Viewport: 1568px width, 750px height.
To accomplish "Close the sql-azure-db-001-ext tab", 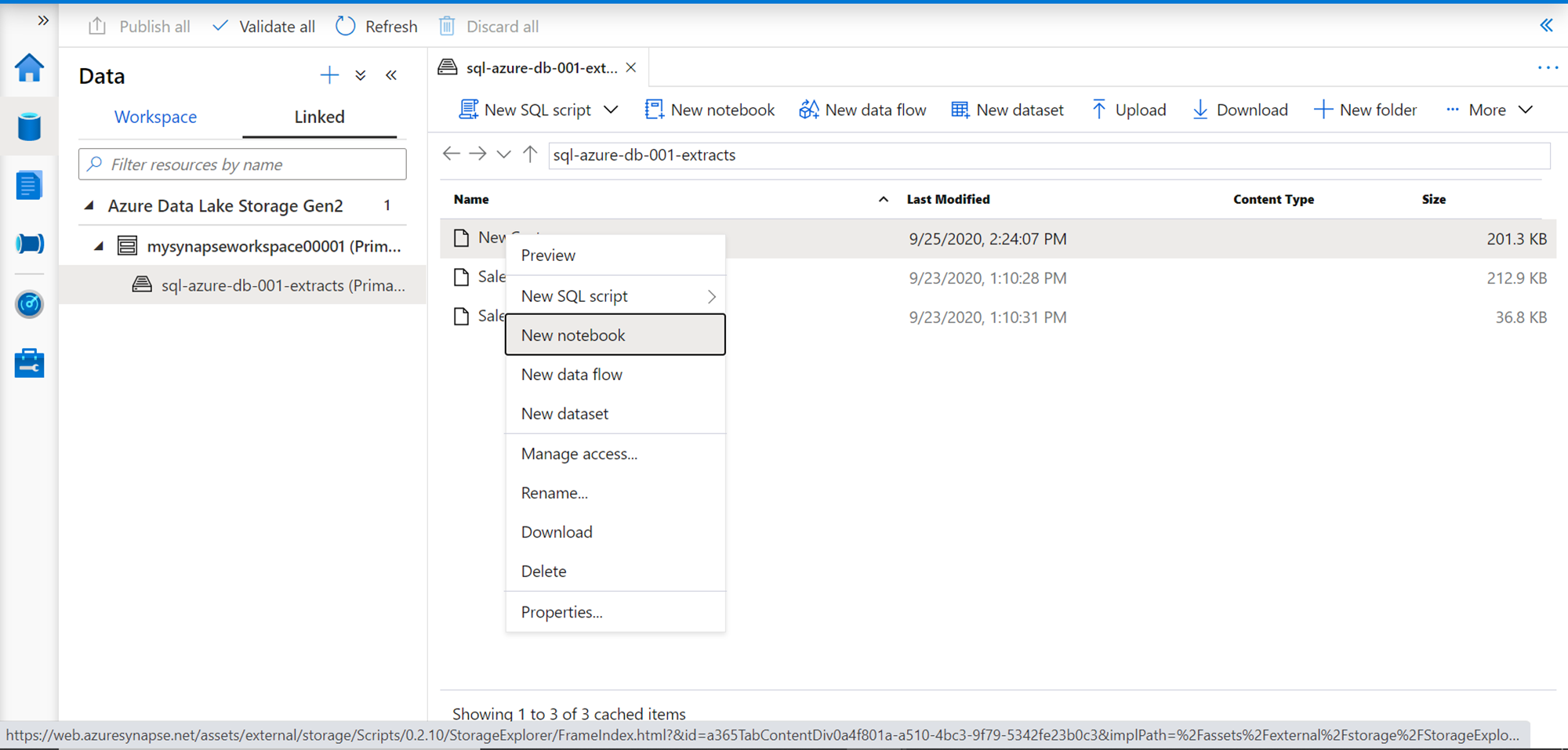I will [x=631, y=67].
